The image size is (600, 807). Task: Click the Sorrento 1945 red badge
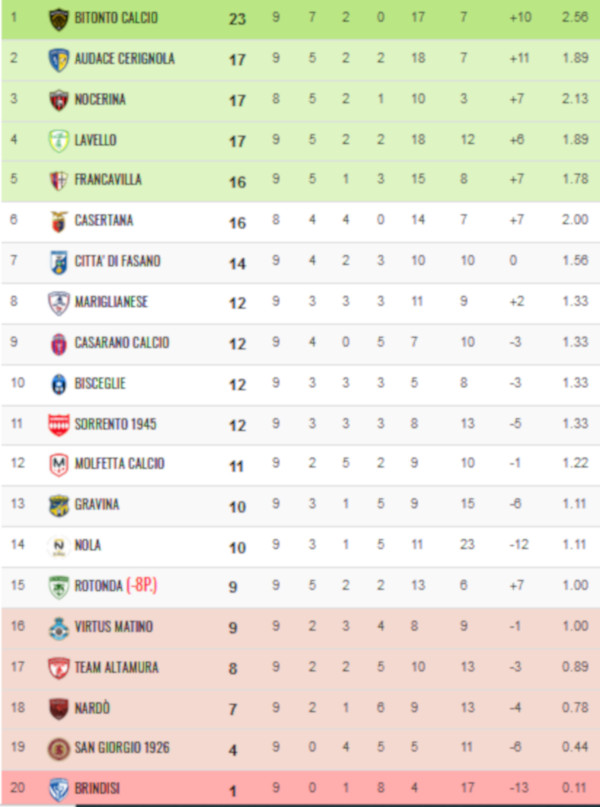59,425
